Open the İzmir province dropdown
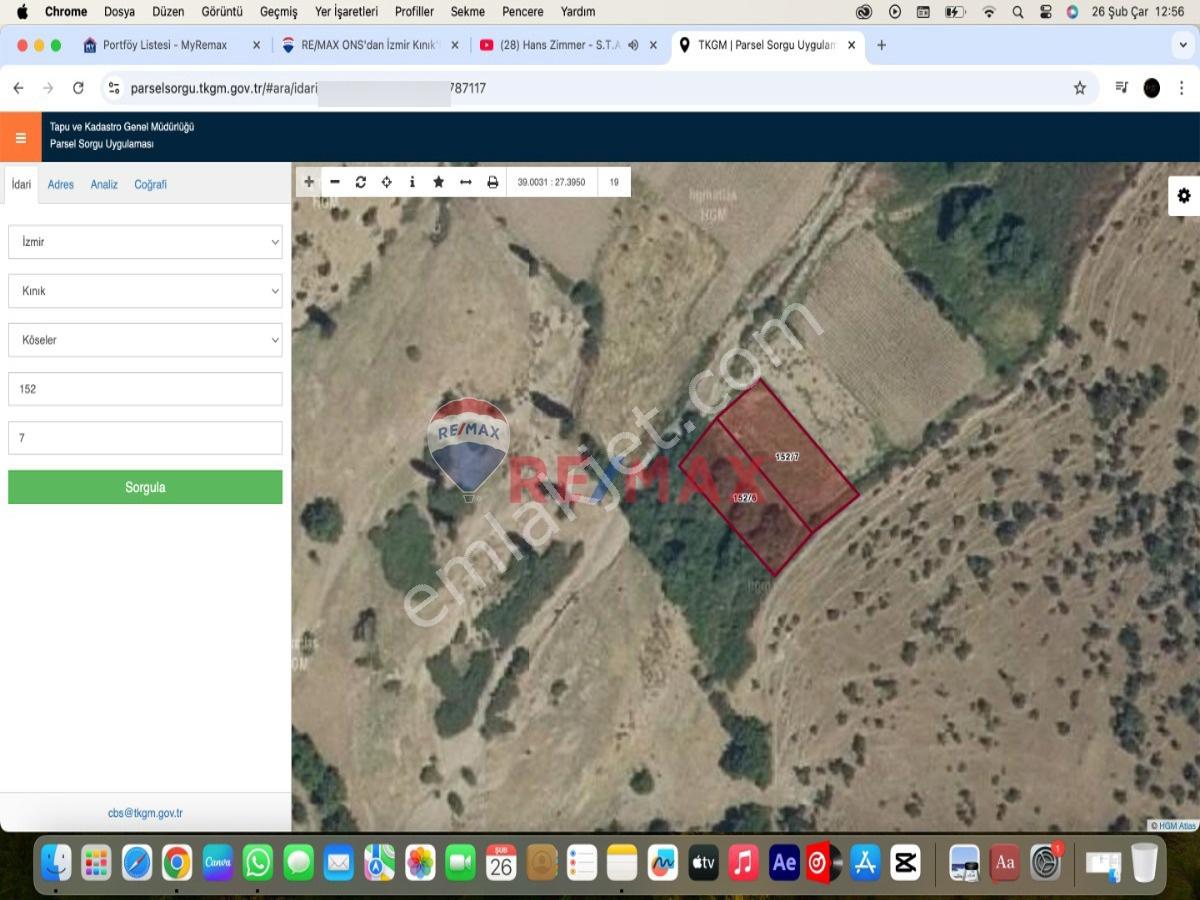This screenshot has height=900, width=1200. [145, 242]
